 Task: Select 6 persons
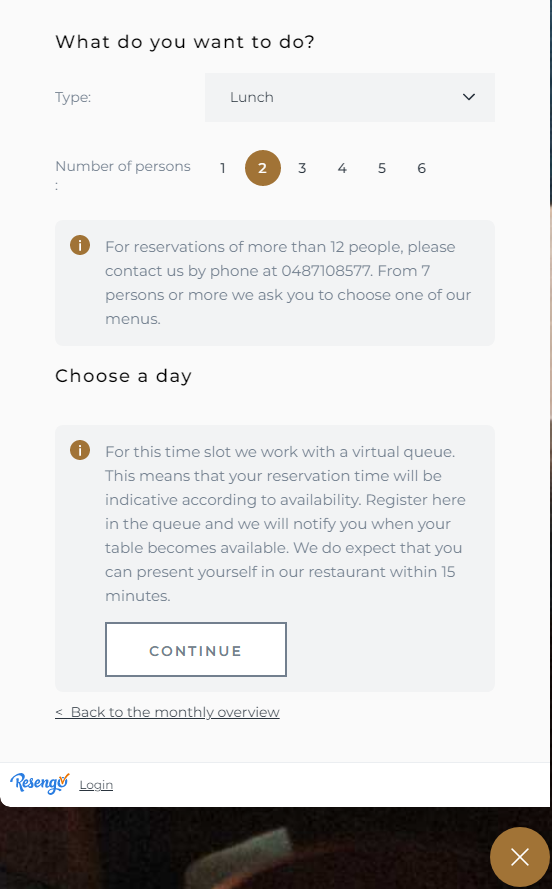[x=421, y=168]
